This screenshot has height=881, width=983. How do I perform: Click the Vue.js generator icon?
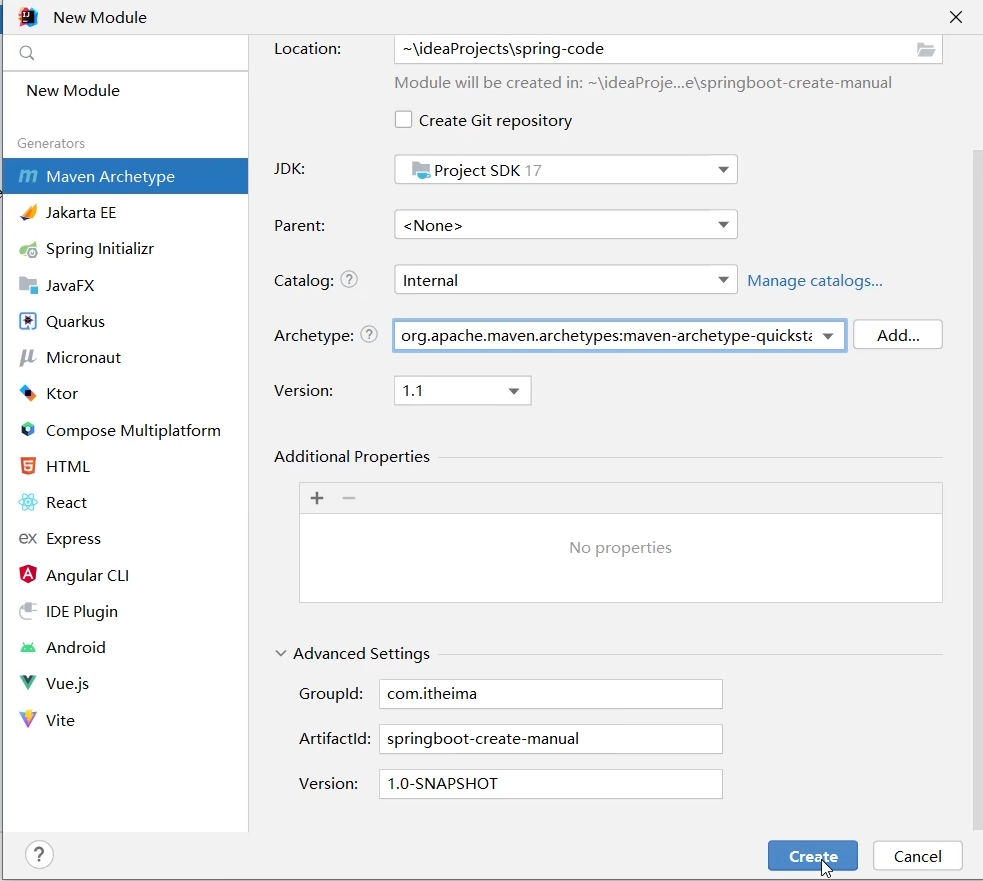[28, 683]
